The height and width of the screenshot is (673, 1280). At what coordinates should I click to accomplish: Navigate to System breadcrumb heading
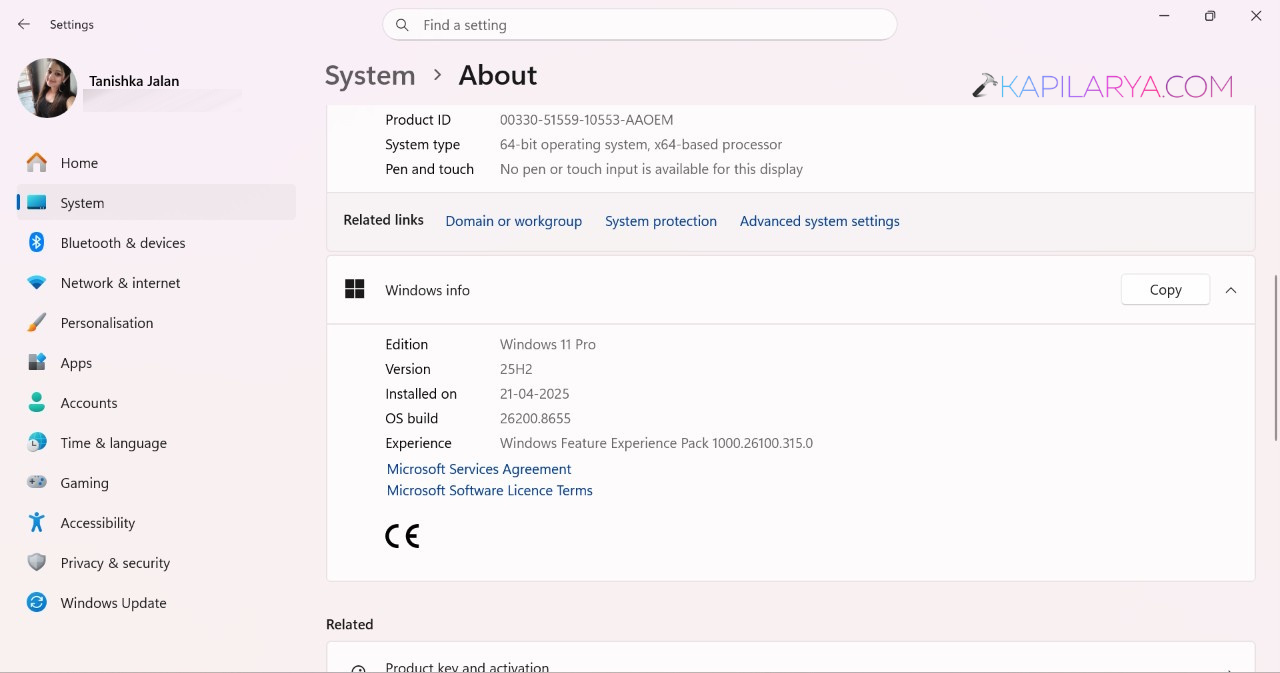[x=370, y=76]
